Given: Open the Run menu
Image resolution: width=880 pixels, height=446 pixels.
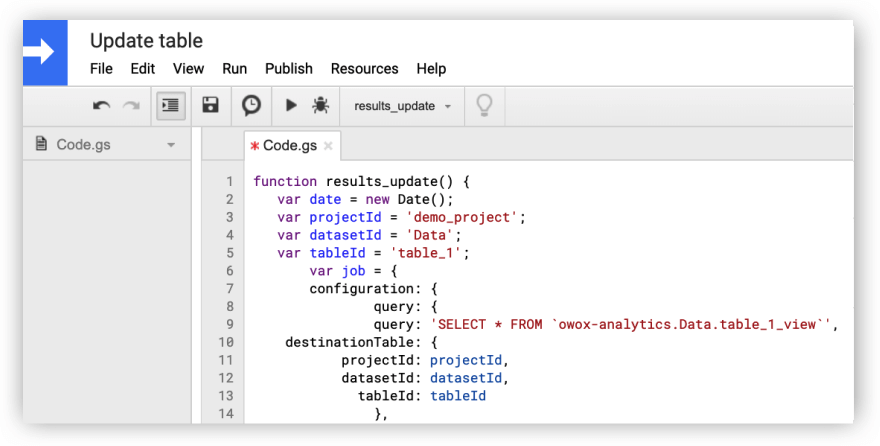Looking at the screenshot, I should (234, 69).
